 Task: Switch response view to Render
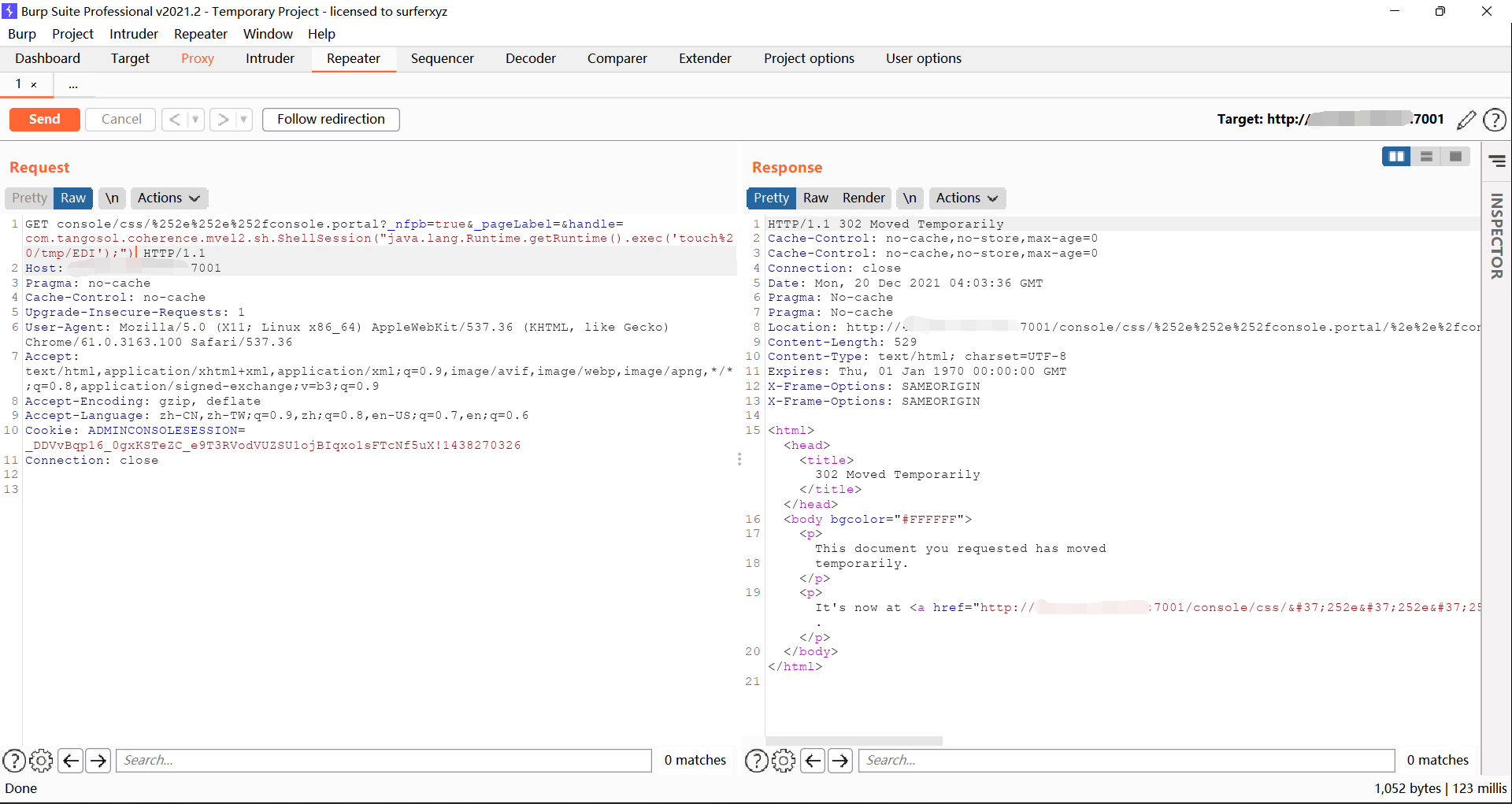click(x=863, y=198)
